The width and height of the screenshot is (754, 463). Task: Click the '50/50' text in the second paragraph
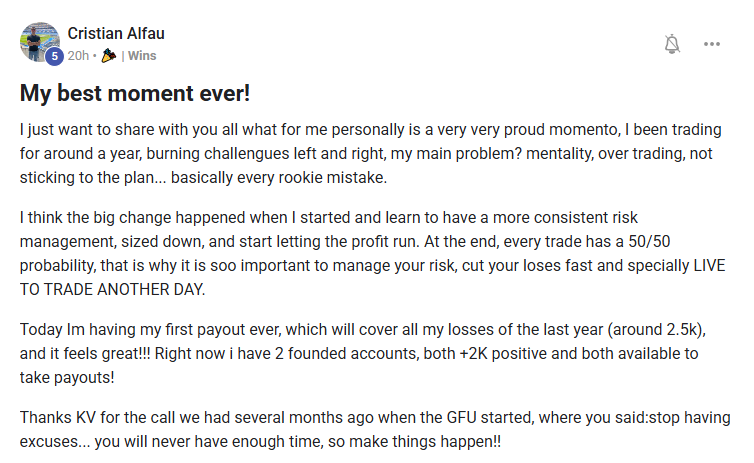point(649,241)
